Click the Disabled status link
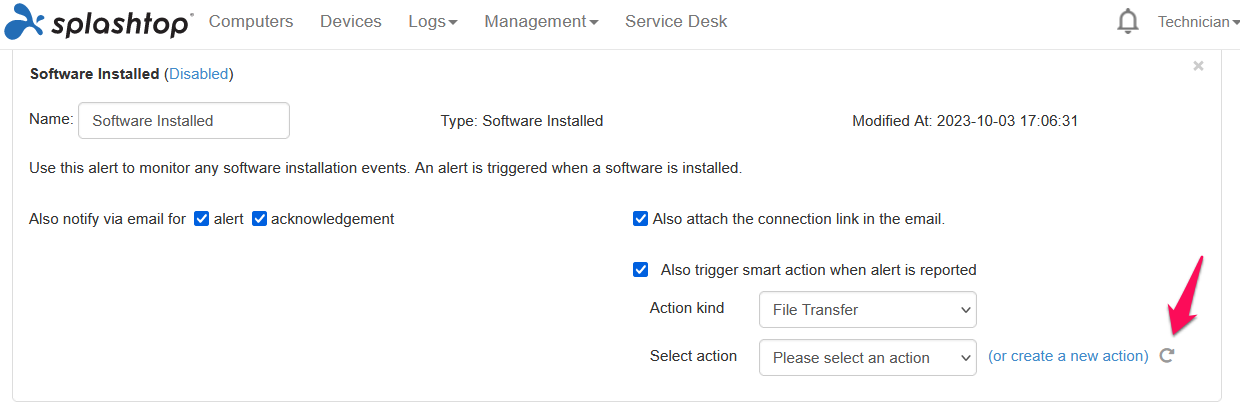The height and width of the screenshot is (412, 1240). pos(198,74)
